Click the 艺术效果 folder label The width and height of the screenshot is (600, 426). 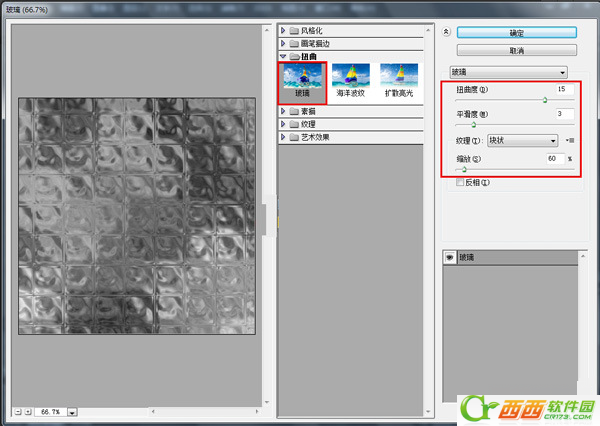tap(315, 137)
